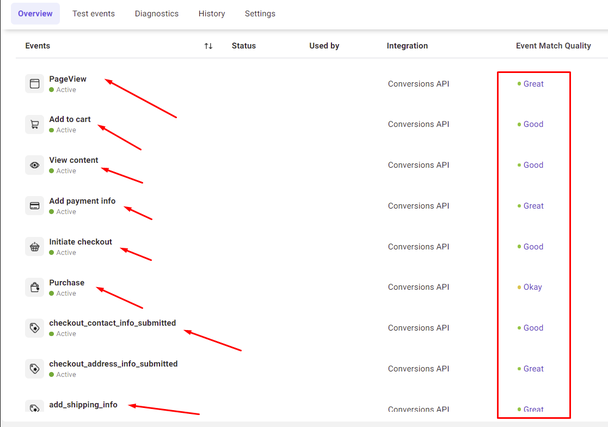Open the add_shipping_info event
This screenshot has width=608, height=427.
(83, 405)
